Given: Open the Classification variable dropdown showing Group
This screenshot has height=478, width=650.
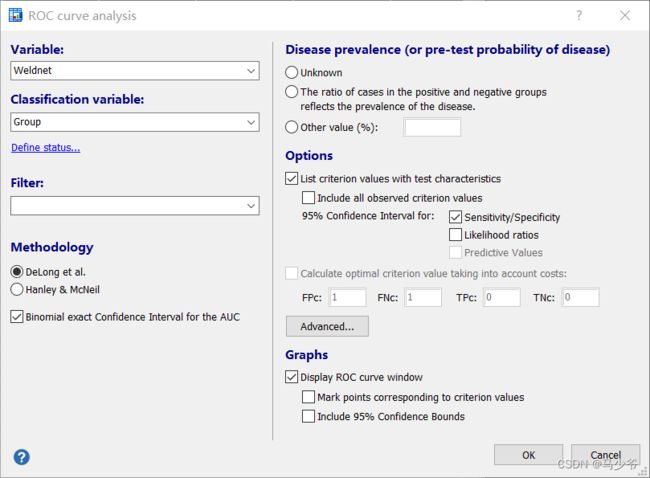Looking at the screenshot, I should pyautogui.click(x=135, y=122).
